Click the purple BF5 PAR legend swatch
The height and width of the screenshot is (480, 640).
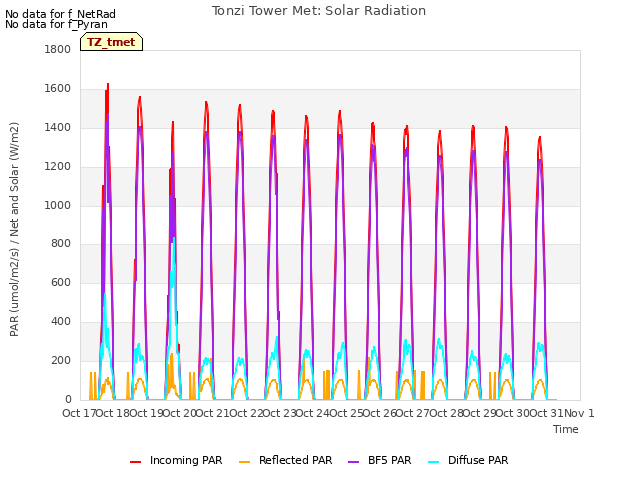click(353, 461)
